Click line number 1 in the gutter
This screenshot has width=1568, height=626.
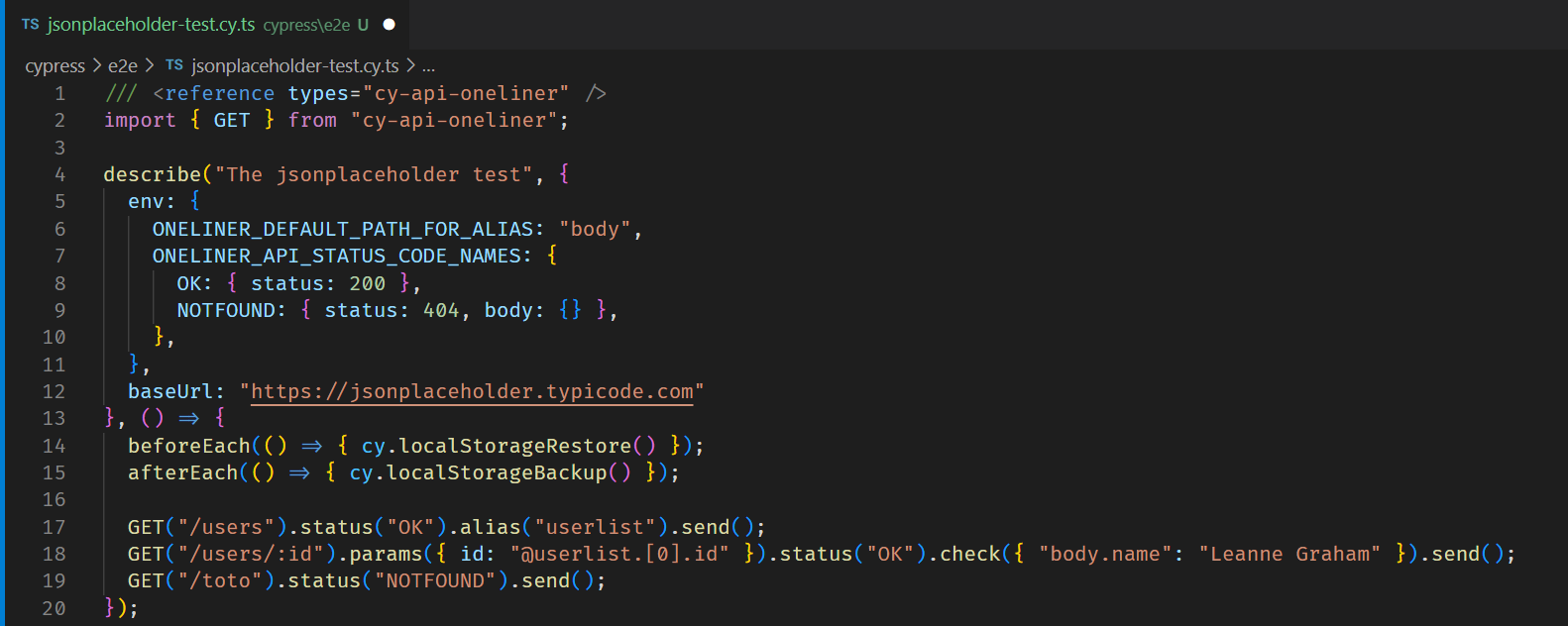[60, 93]
